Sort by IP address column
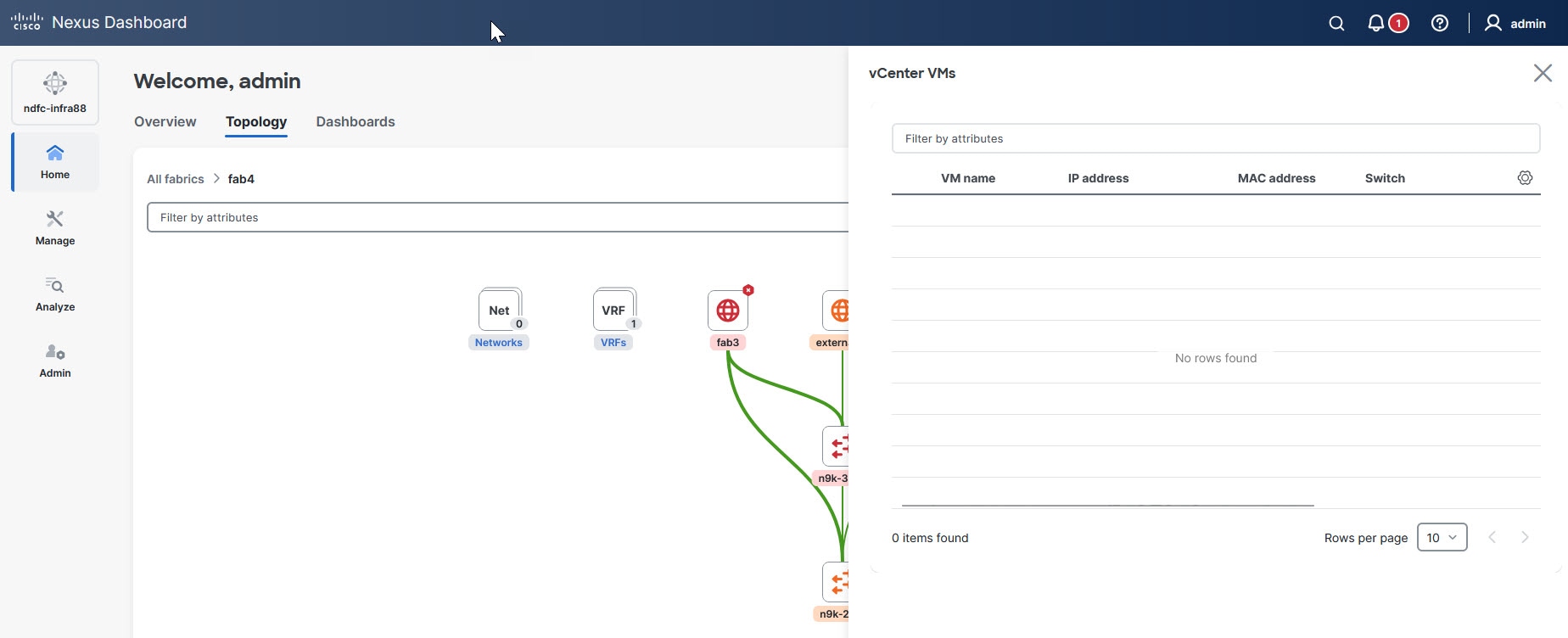This screenshot has width=1568, height=638. (x=1098, y=178)
